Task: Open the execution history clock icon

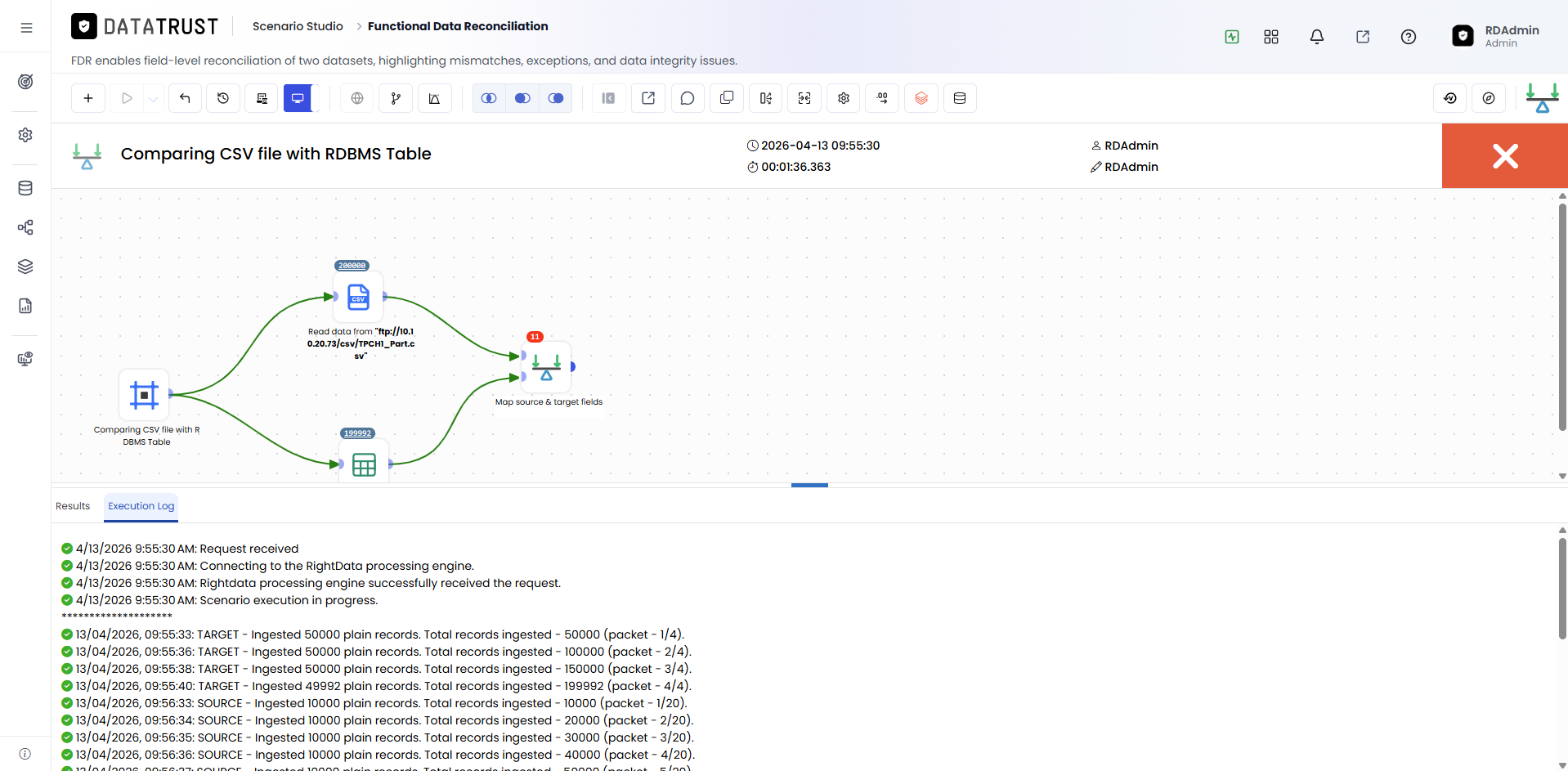Action: click(x=223, y=98)
